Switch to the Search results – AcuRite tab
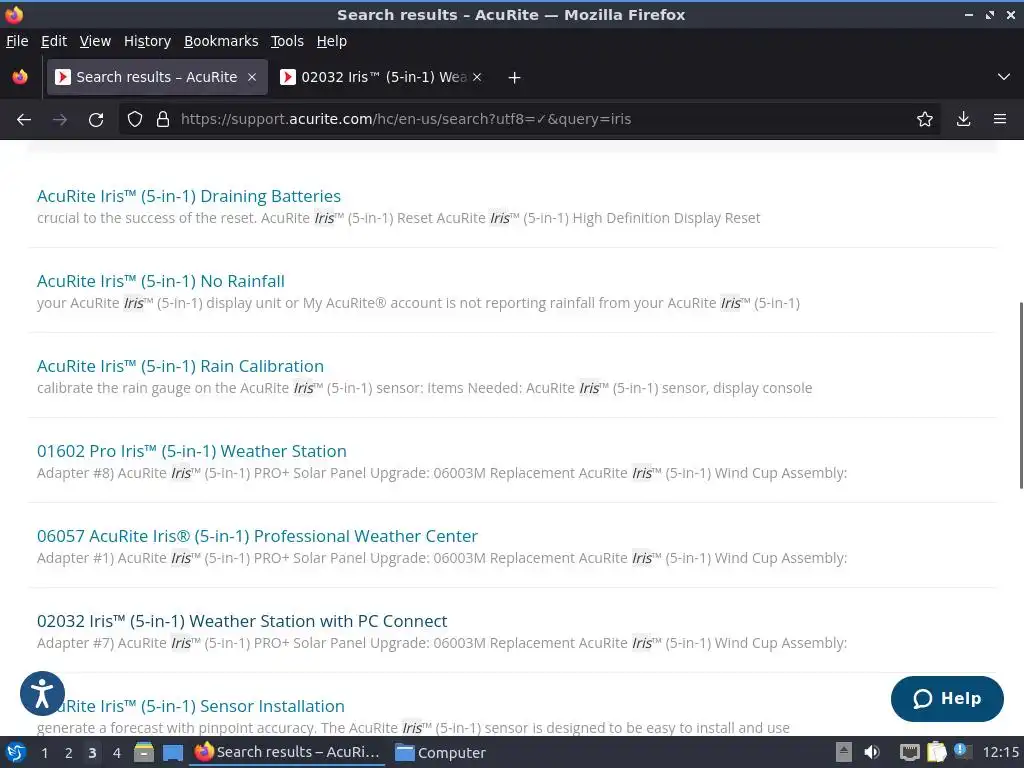 157,78
